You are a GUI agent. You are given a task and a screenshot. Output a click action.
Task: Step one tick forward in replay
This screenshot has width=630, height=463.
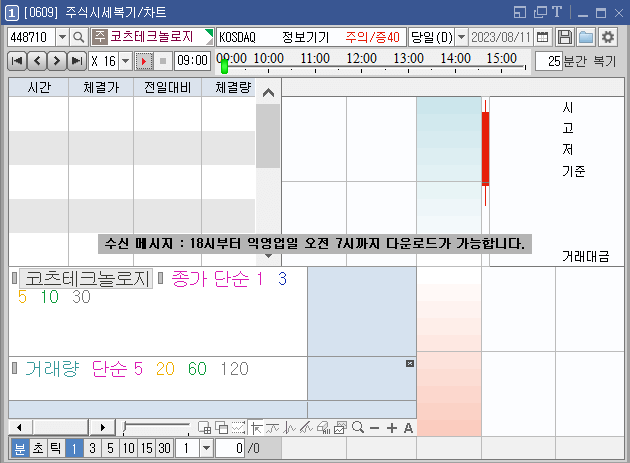coord(57,61)
